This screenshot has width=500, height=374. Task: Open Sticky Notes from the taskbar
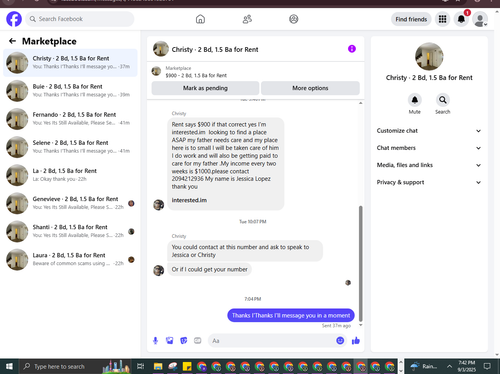tap(187, 367)
